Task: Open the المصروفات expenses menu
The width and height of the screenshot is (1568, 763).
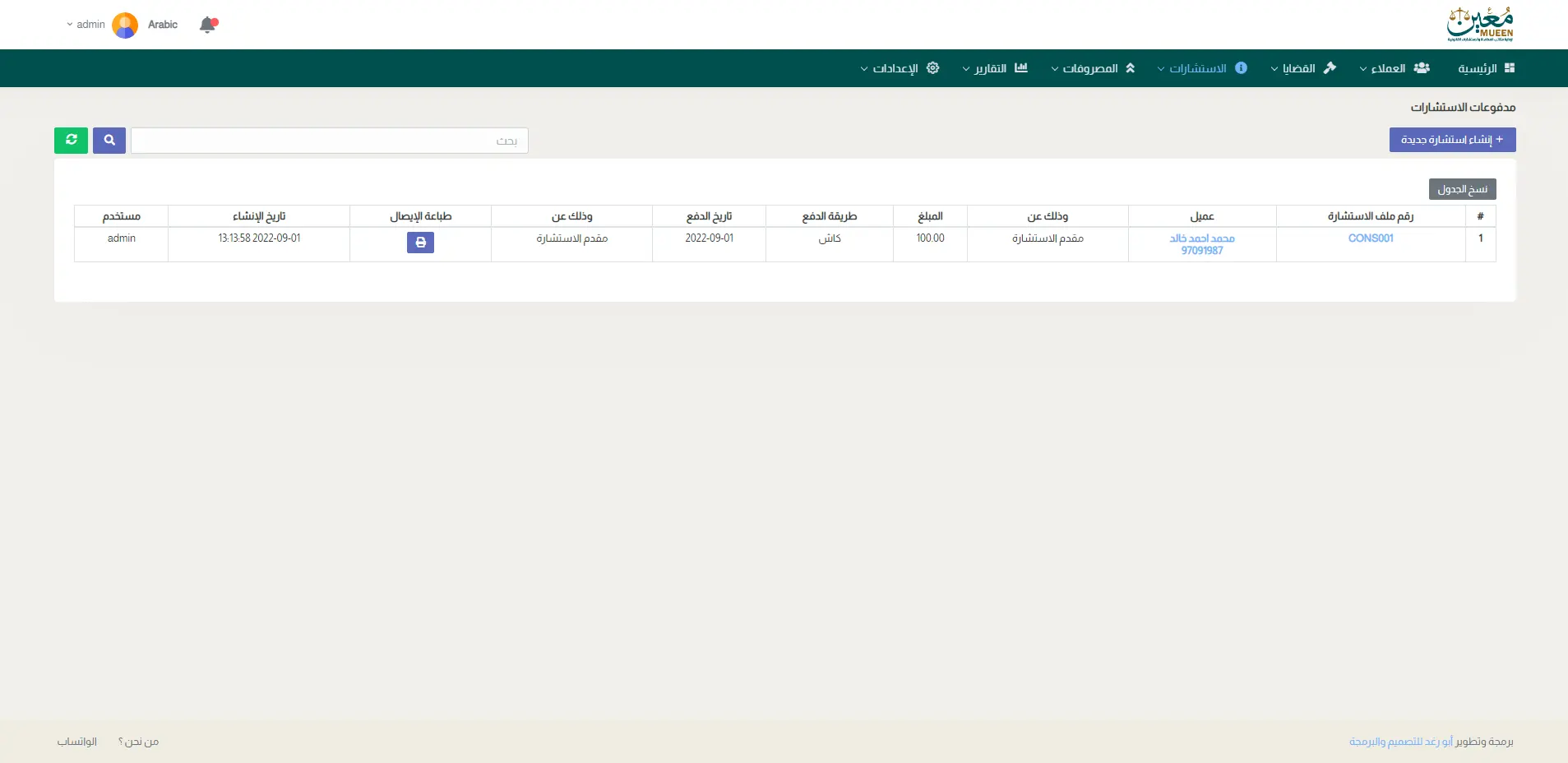Action: (x=1093, y=68)
